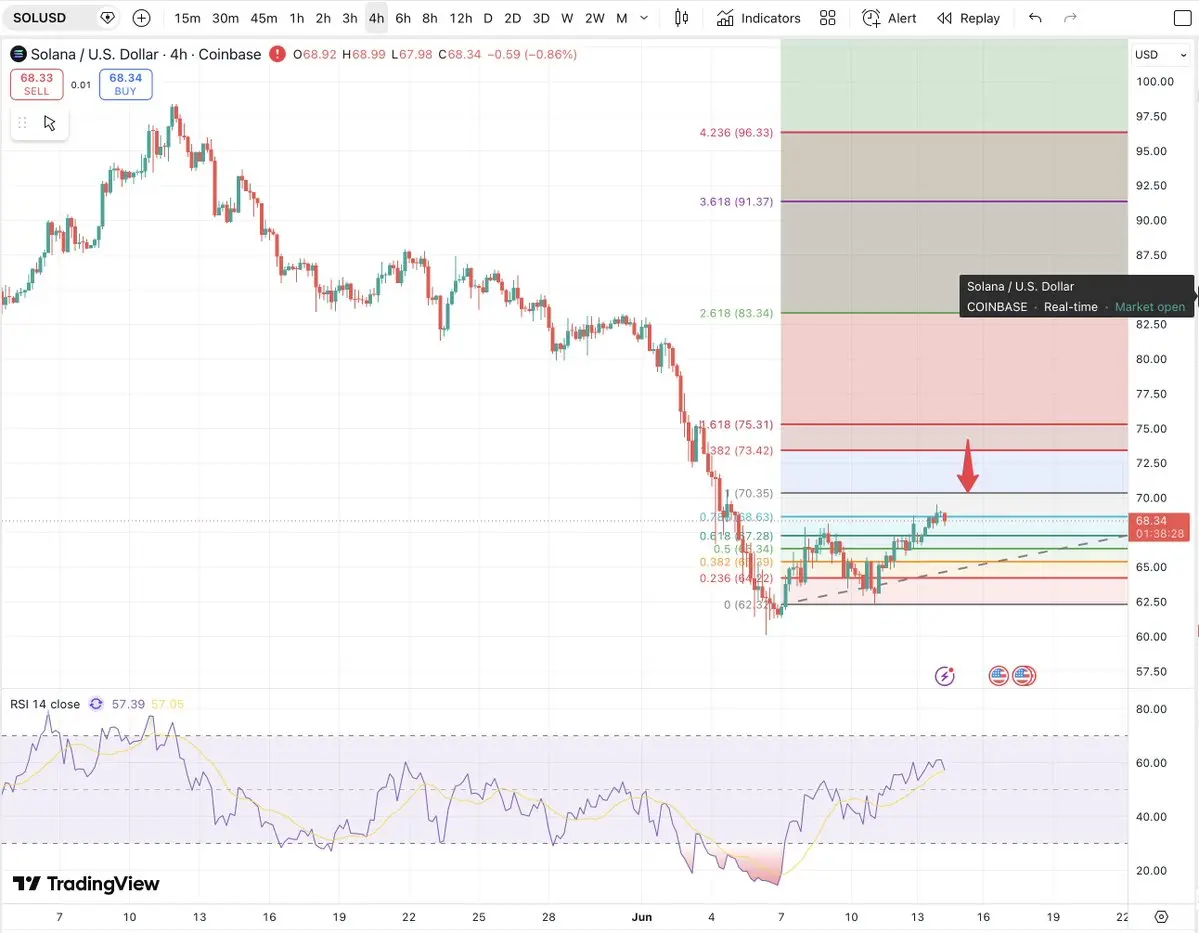Create an Alert

[x=889, y=18]
